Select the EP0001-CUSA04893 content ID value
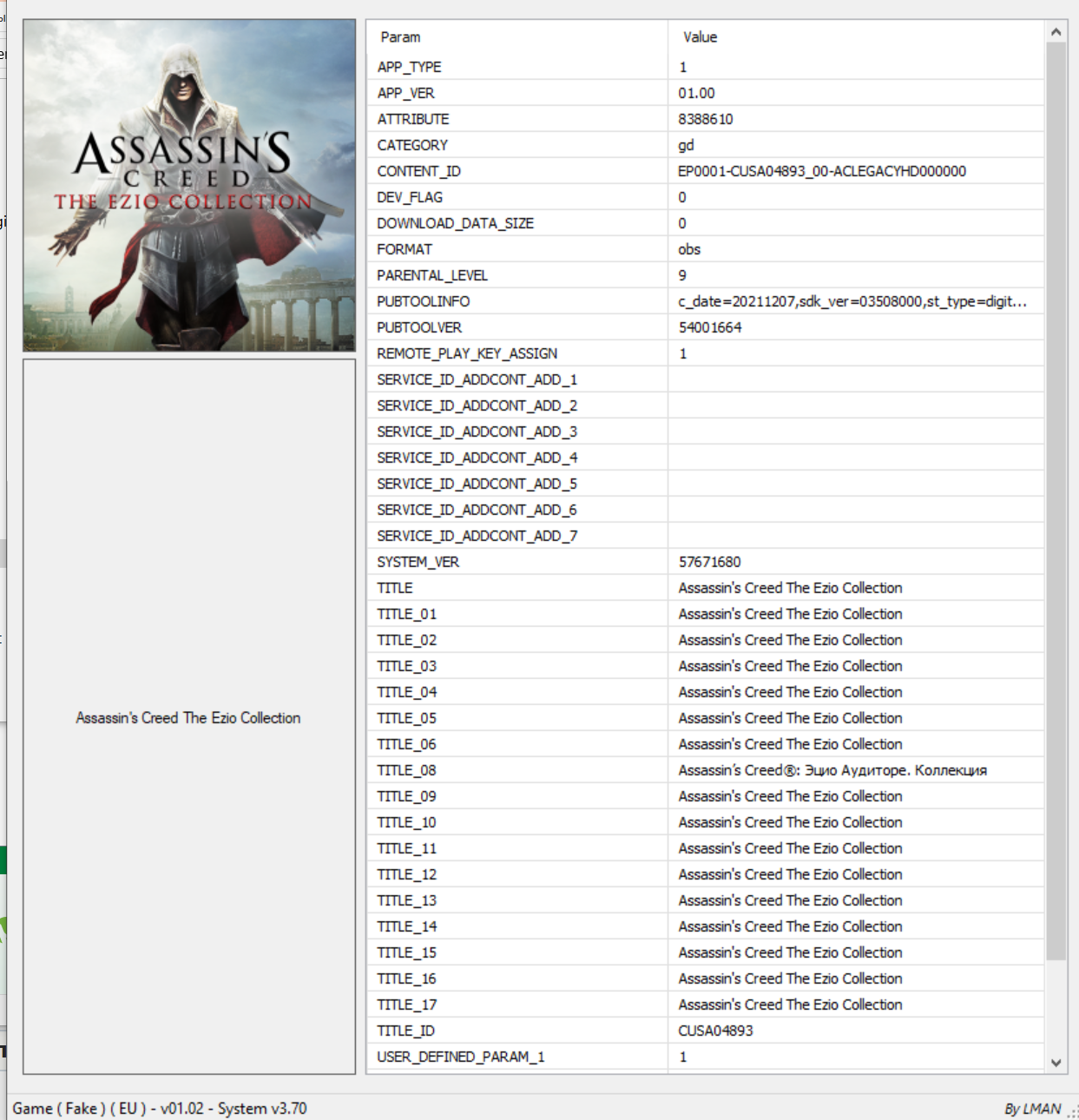The height and width of the screenshot is (1120, 1079). [821, 171]
